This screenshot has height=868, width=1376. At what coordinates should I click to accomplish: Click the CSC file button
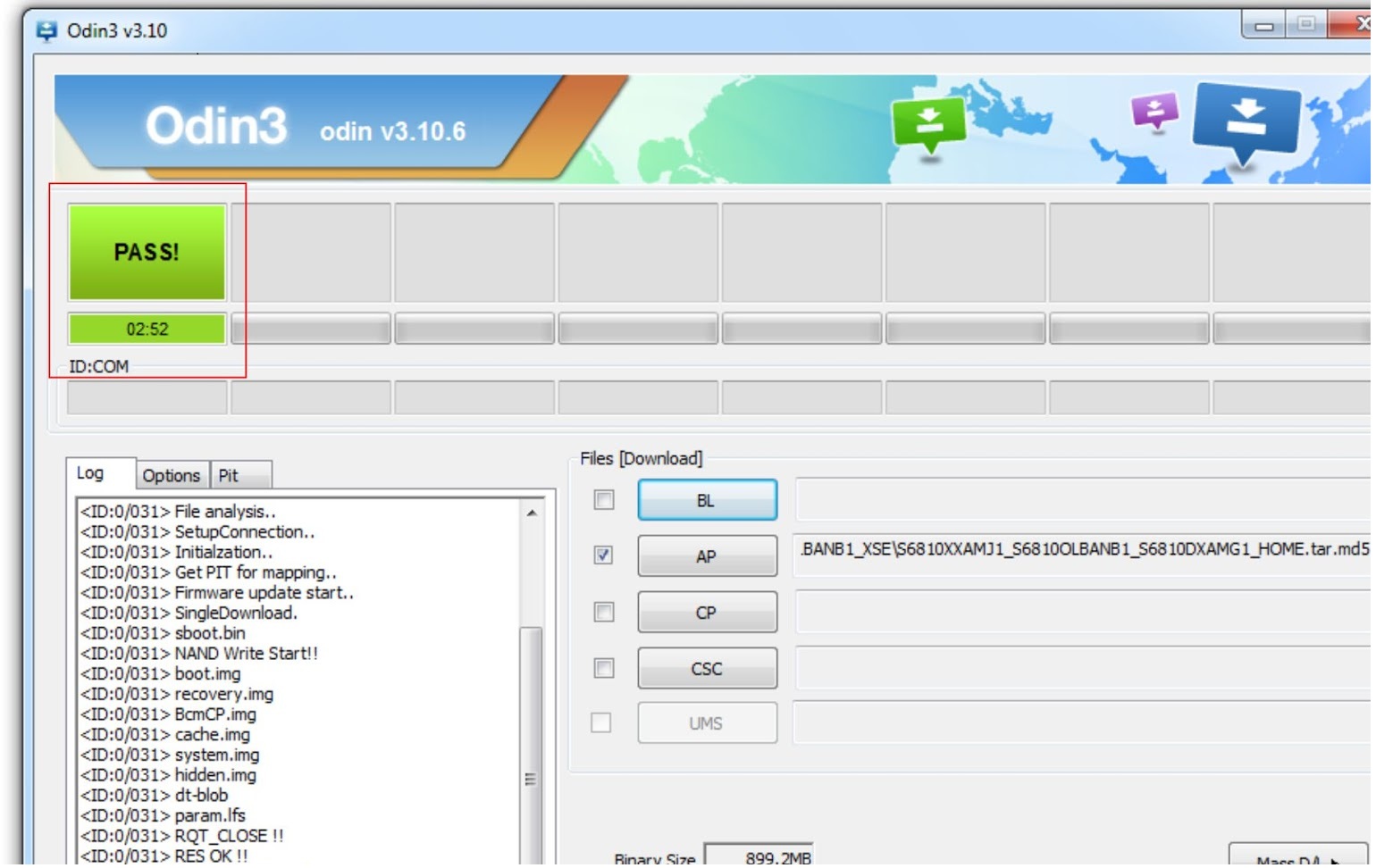click(707, 669)
